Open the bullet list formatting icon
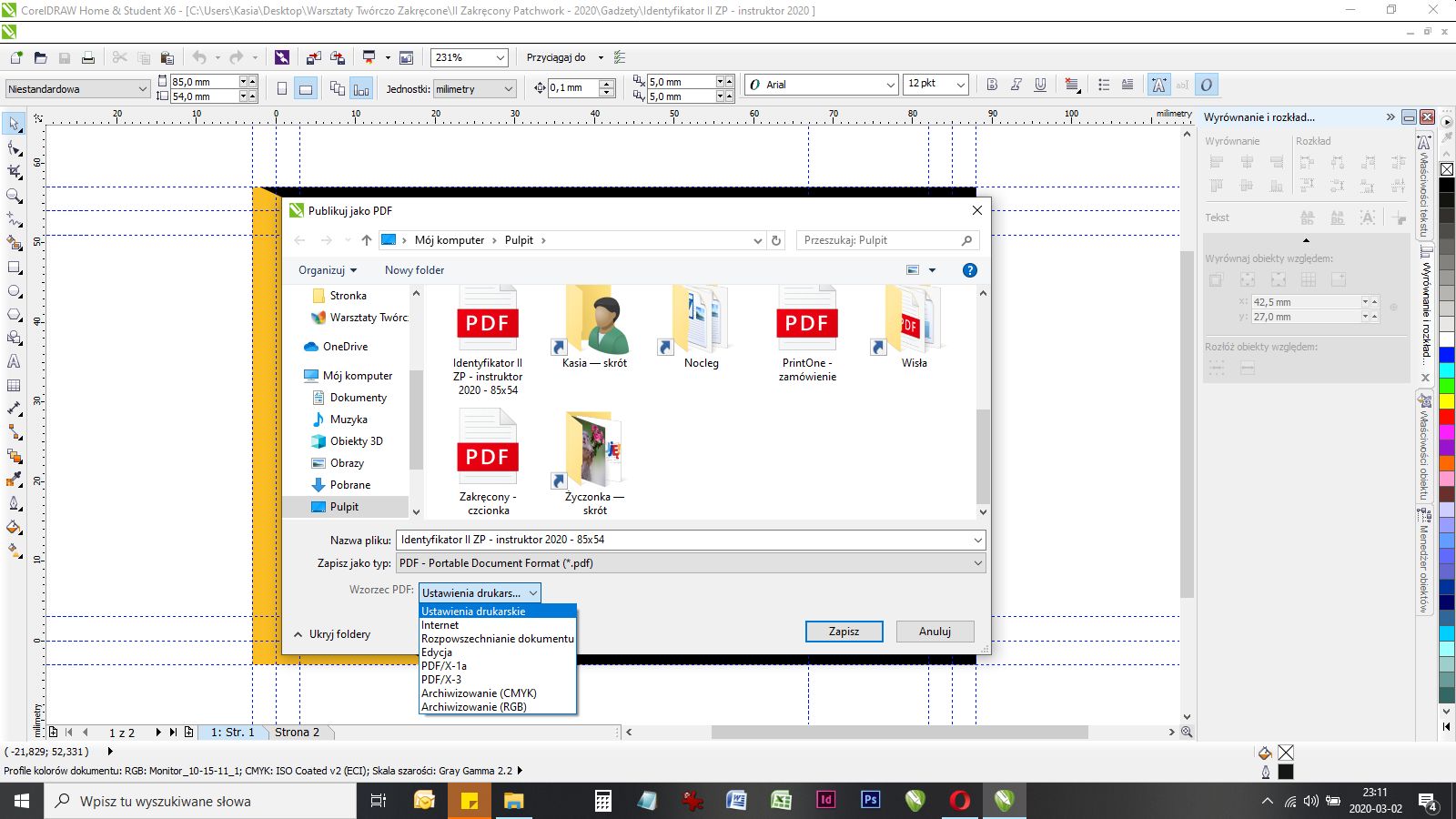The width and height of the screenshot is (1456, 819). (x=1104, y=85)
